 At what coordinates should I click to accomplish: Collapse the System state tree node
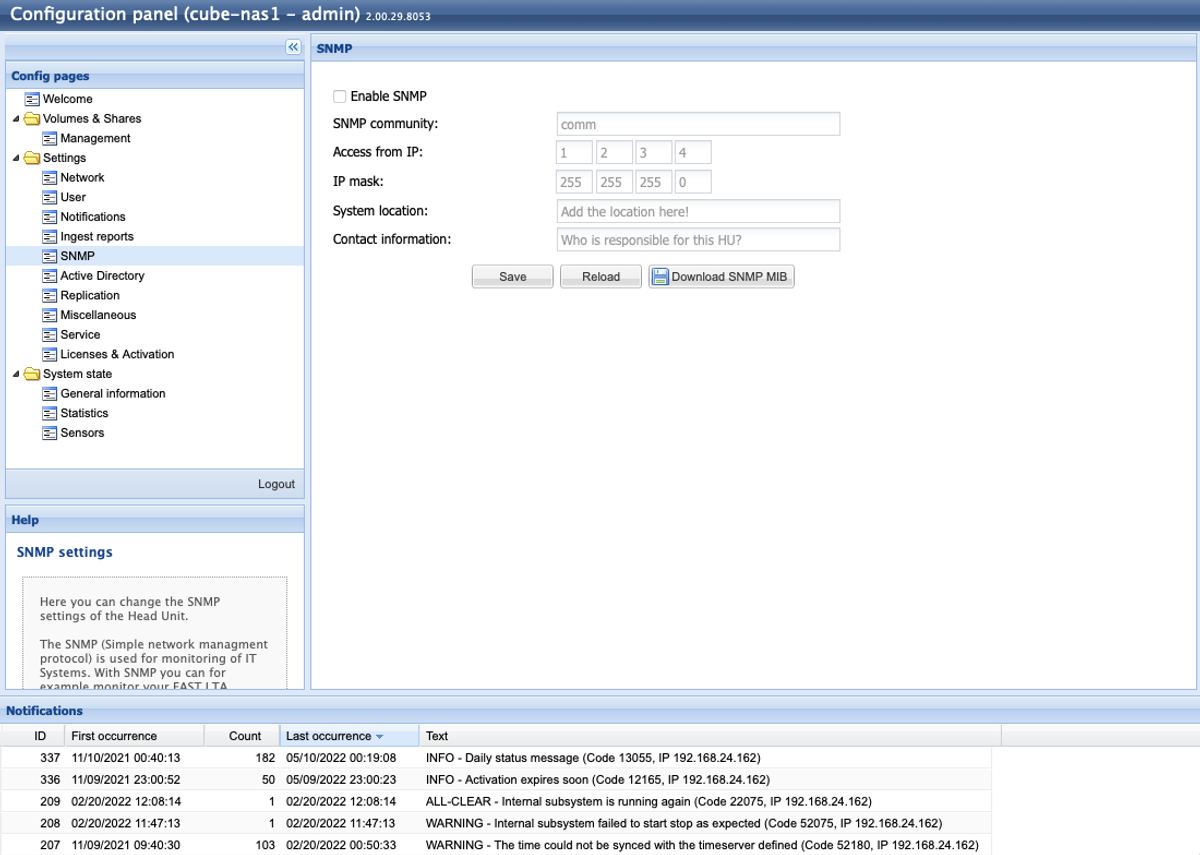click(16, 374)
